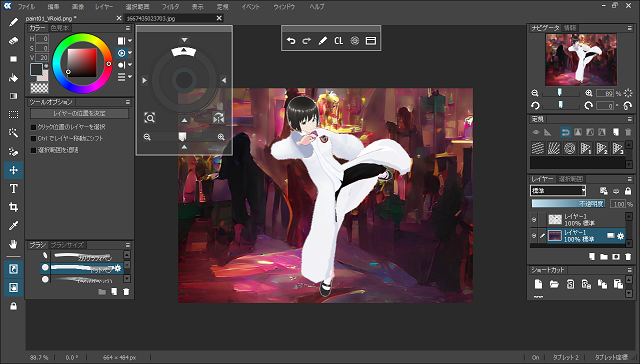Click the fit-to-view magnifier icon in floating navigator
Image resolution: width=640 pixels, height=364 pixels.
[149, 118]
